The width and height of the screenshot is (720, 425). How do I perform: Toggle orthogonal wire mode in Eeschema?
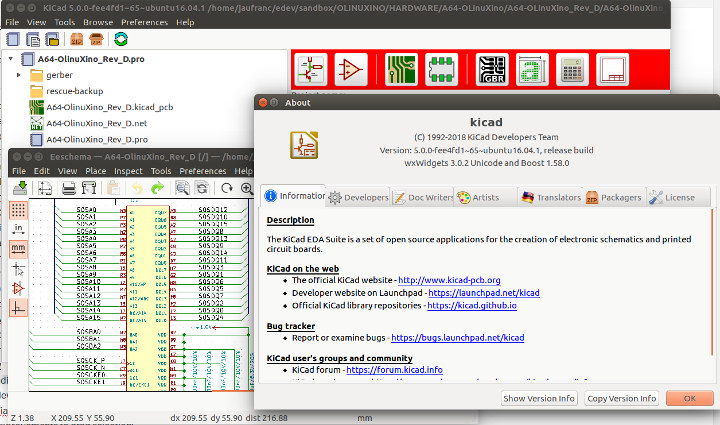click(x=18, y=308)
